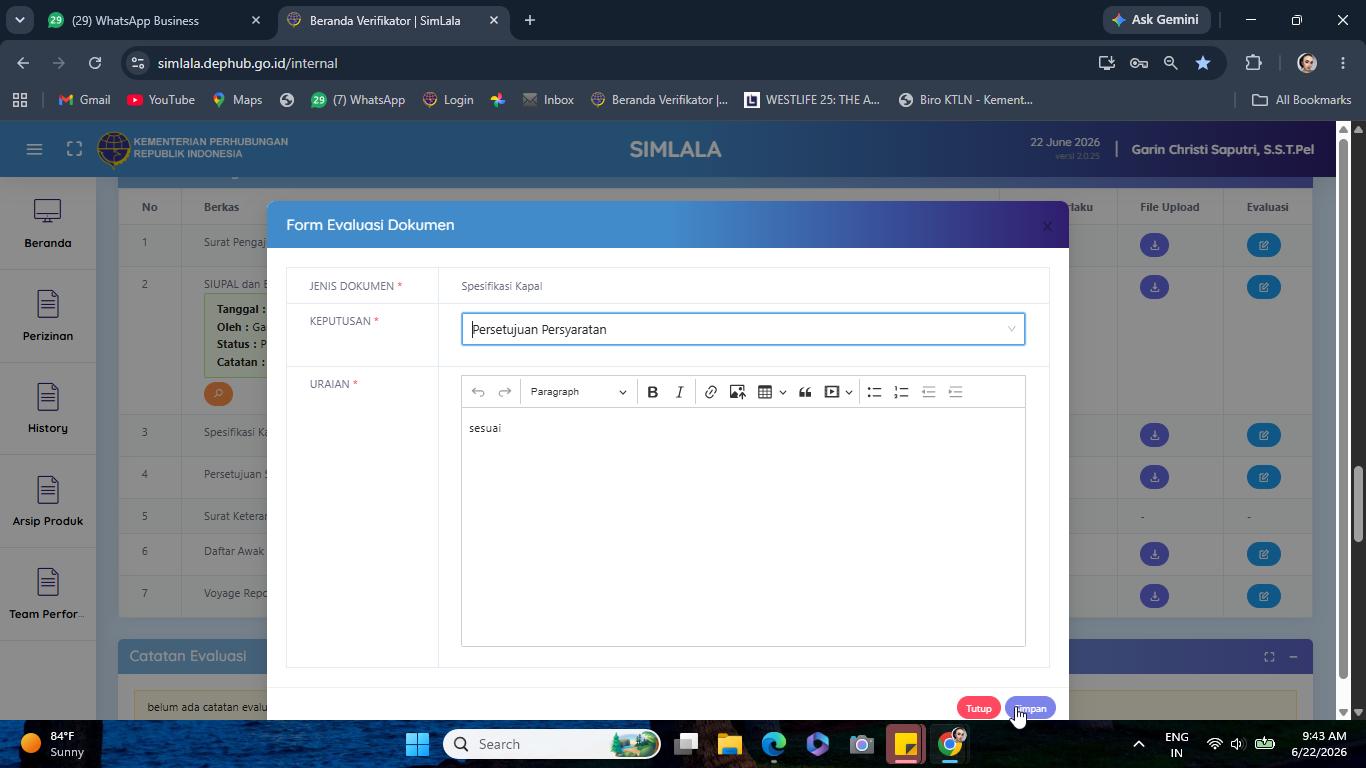Screen dimensions: 1366x768
Task: Toggle fullscreen mode icon in header
Action: pyautogui.click(x=74, y=149)
